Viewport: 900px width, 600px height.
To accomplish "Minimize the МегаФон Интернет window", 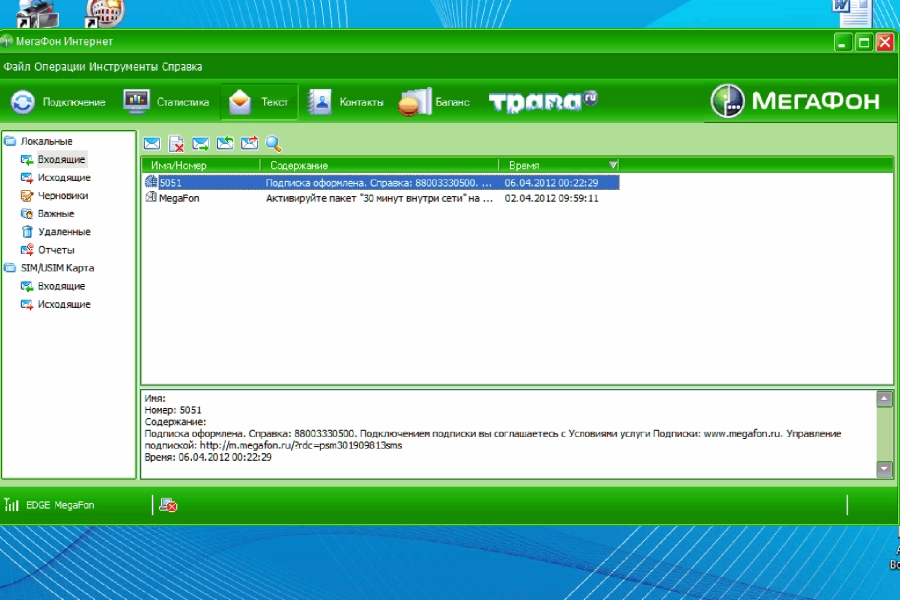I will (x=842, y=42).
